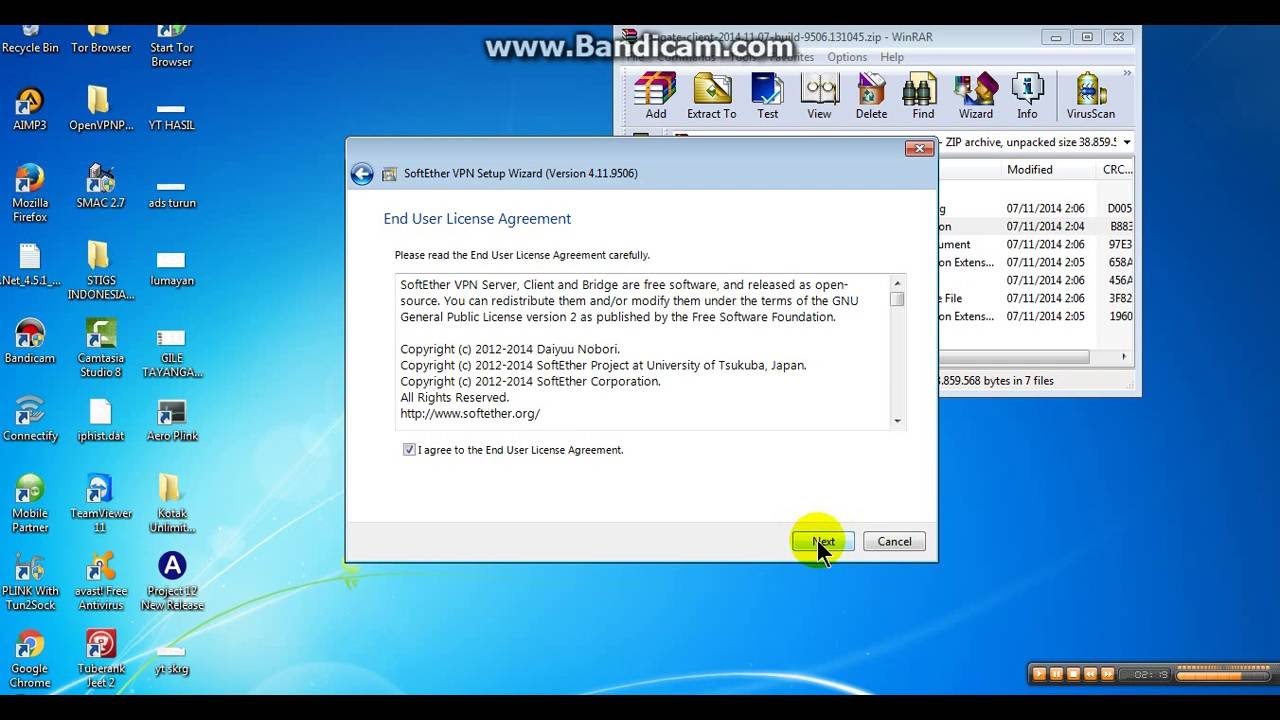Select the Tor Browser desktop folder
This screenshot has height=720, width=1280.
click(101, 40)
